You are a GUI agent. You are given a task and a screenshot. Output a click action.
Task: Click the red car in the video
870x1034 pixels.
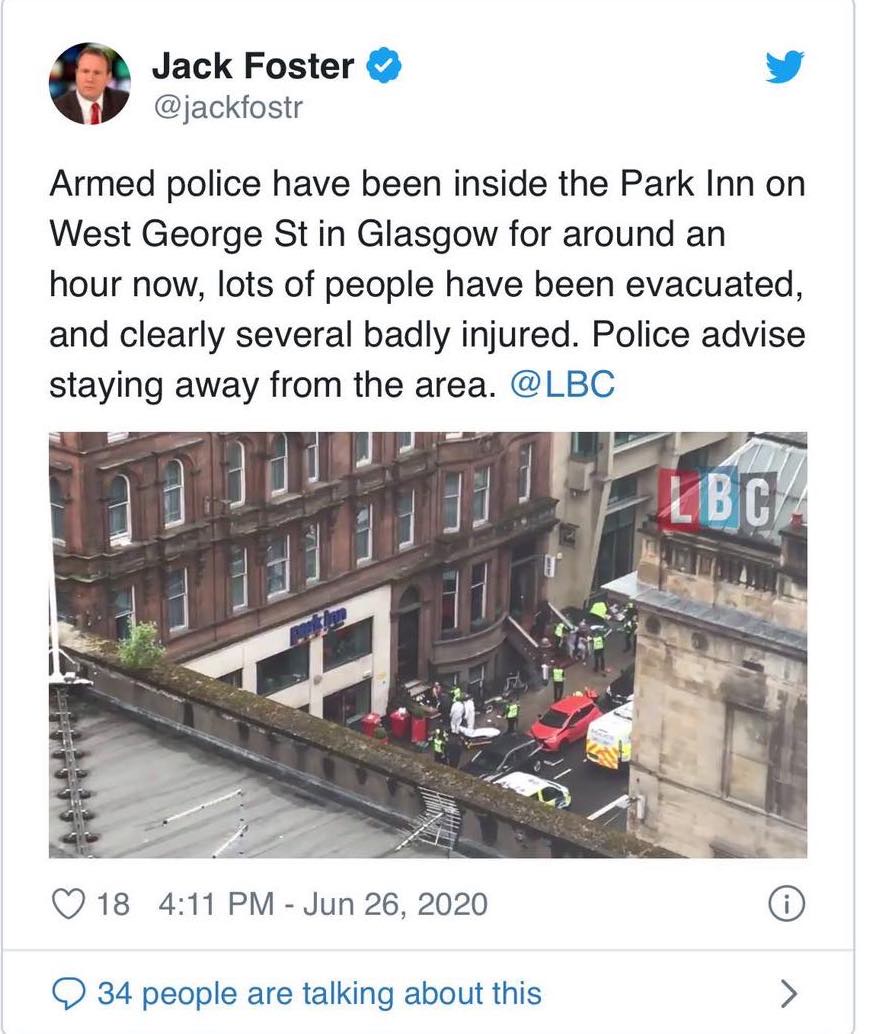(565, 719)
